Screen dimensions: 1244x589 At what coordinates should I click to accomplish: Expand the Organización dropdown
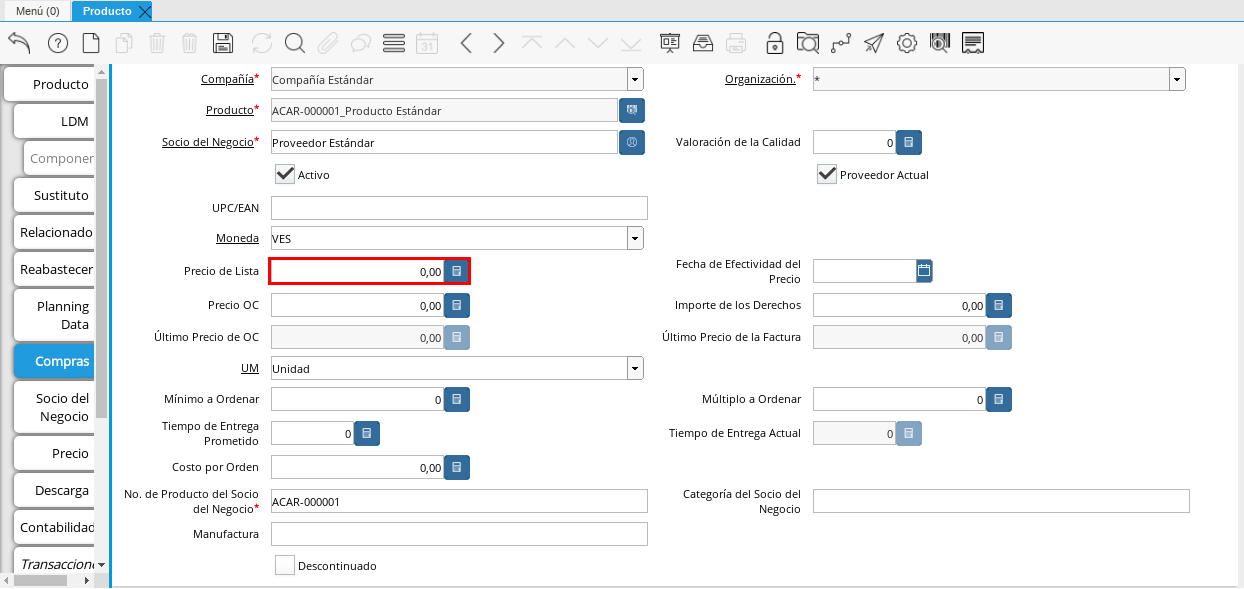click(x=1177, y=80)
